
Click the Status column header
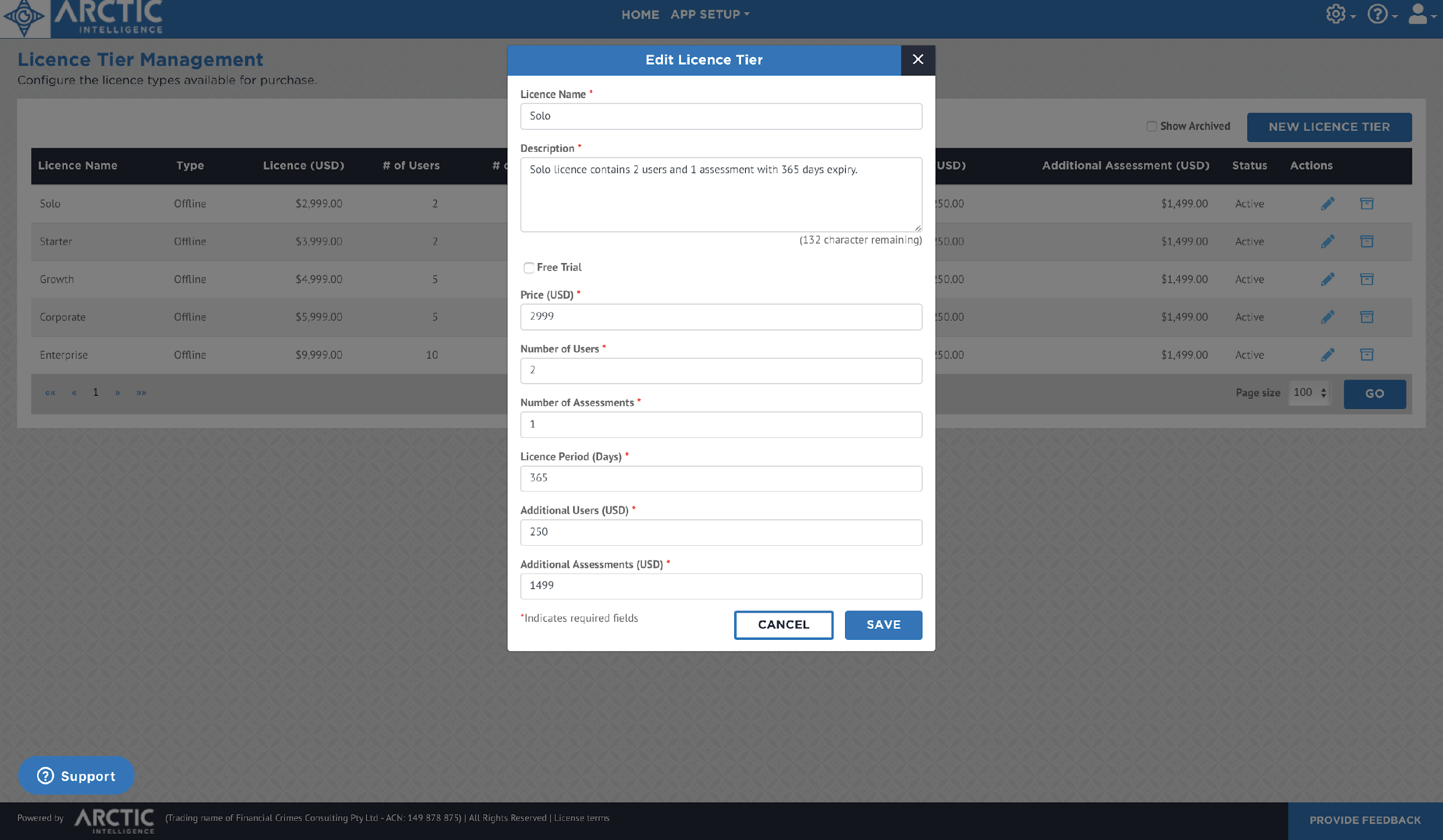coord(1250,166)
